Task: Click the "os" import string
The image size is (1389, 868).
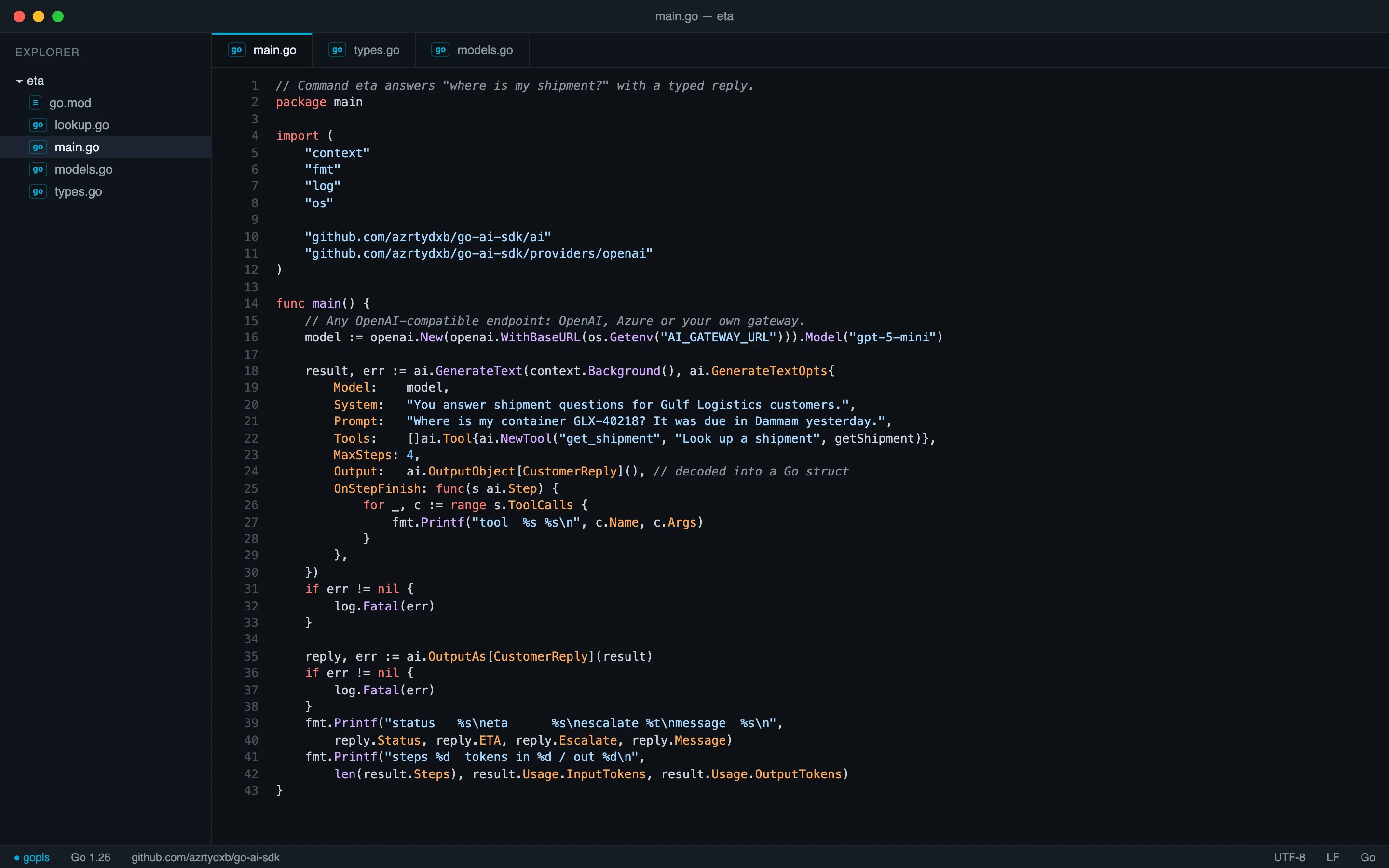Action: (x=319, y=203)
